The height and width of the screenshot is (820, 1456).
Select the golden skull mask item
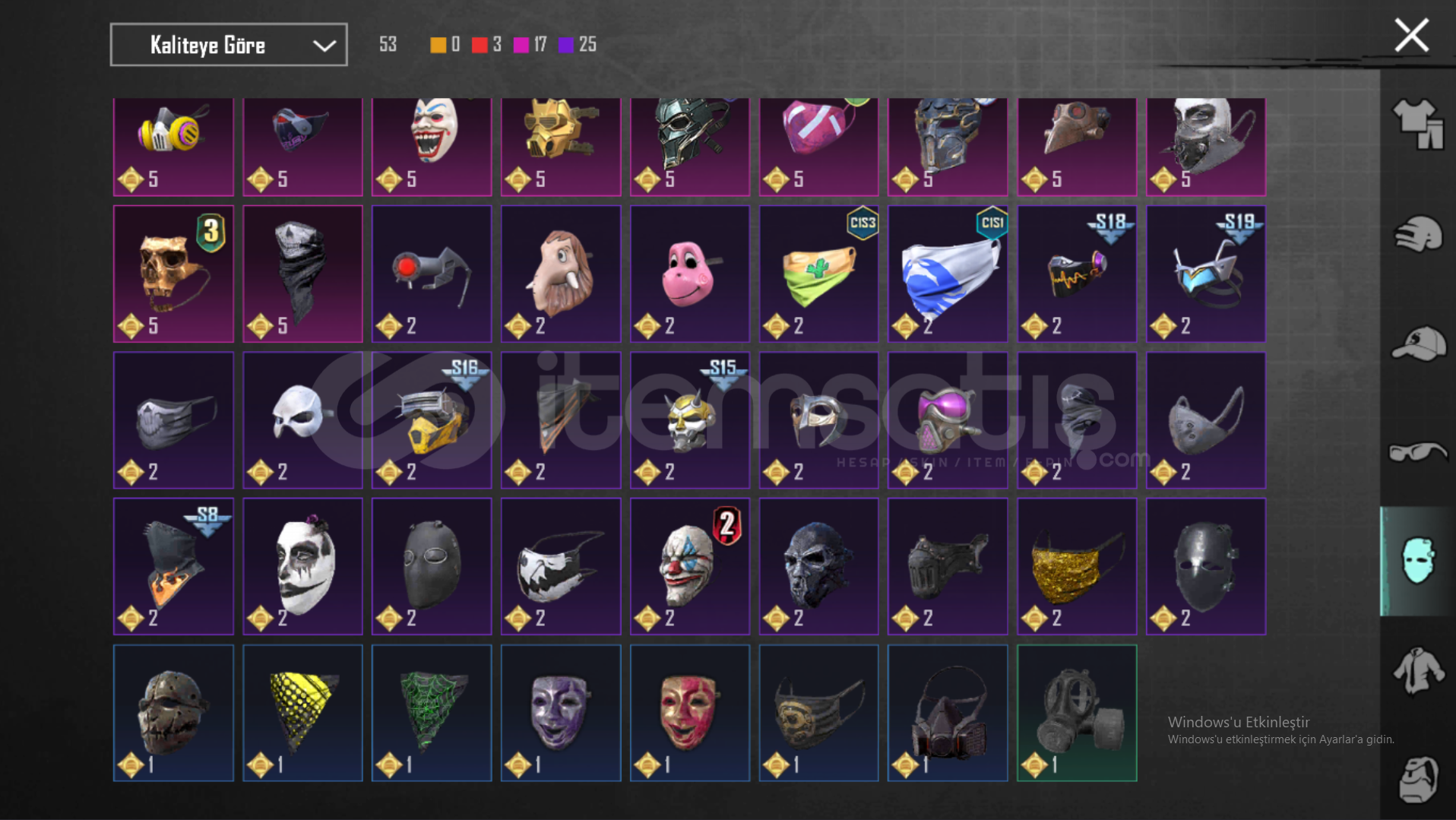pyautogui.click(x=174, y=274)
